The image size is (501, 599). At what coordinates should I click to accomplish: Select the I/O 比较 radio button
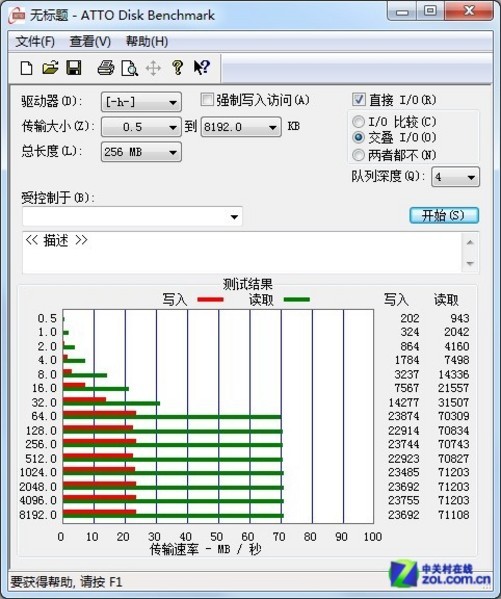(x=358, y=122)
